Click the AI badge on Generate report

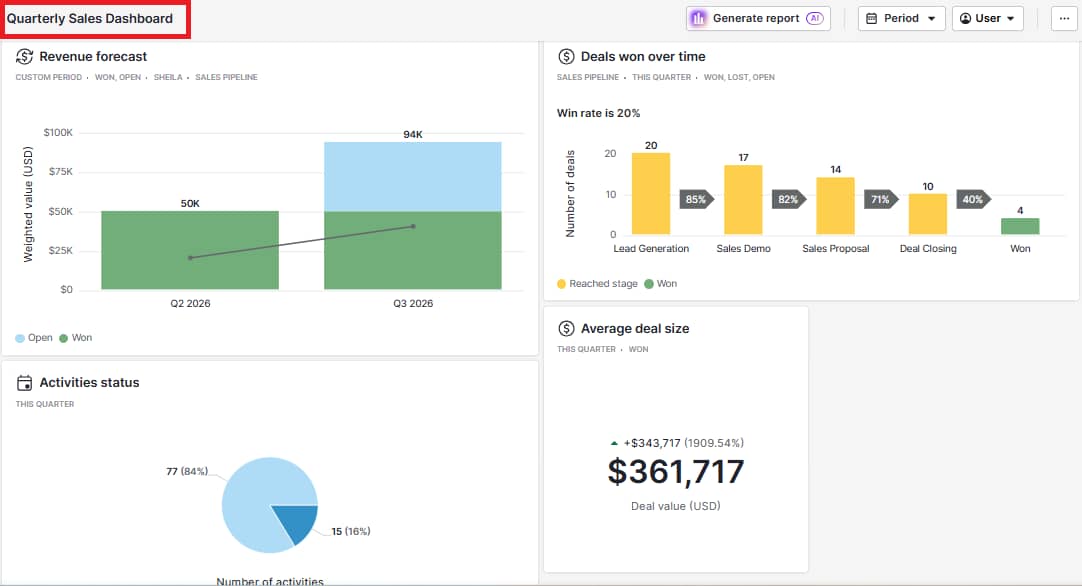tap(815, 19)
